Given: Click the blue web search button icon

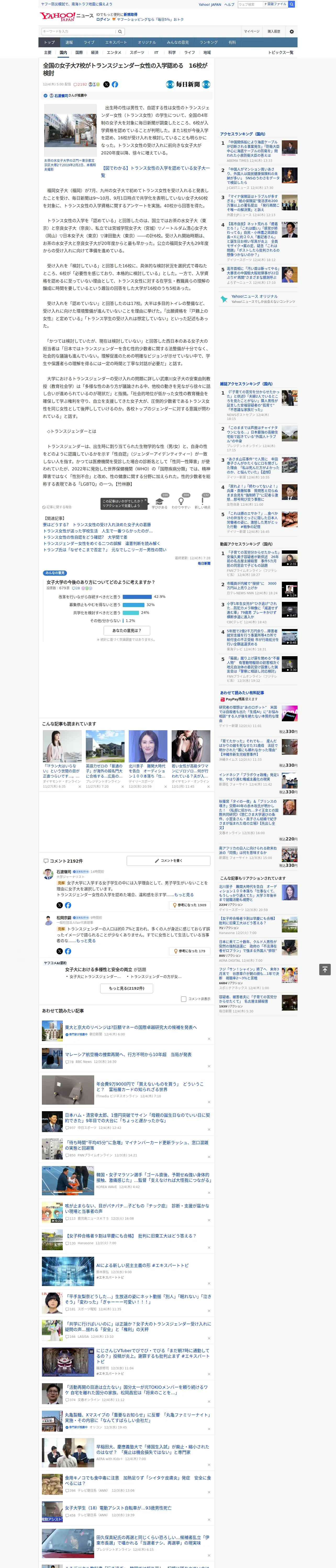Looking at the screenshot, I should click(292, 4).
